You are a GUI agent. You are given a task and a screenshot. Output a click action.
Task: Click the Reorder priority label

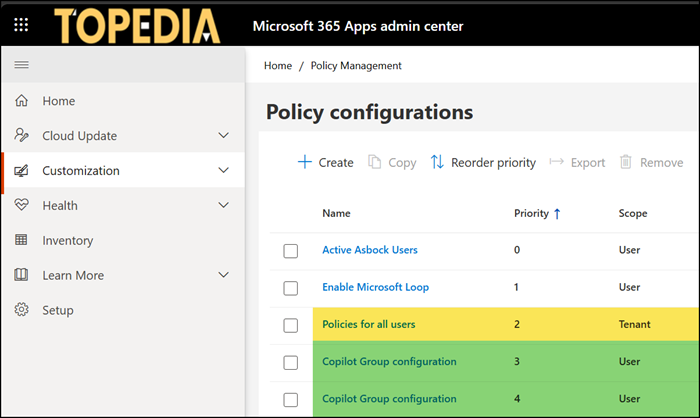493,163
